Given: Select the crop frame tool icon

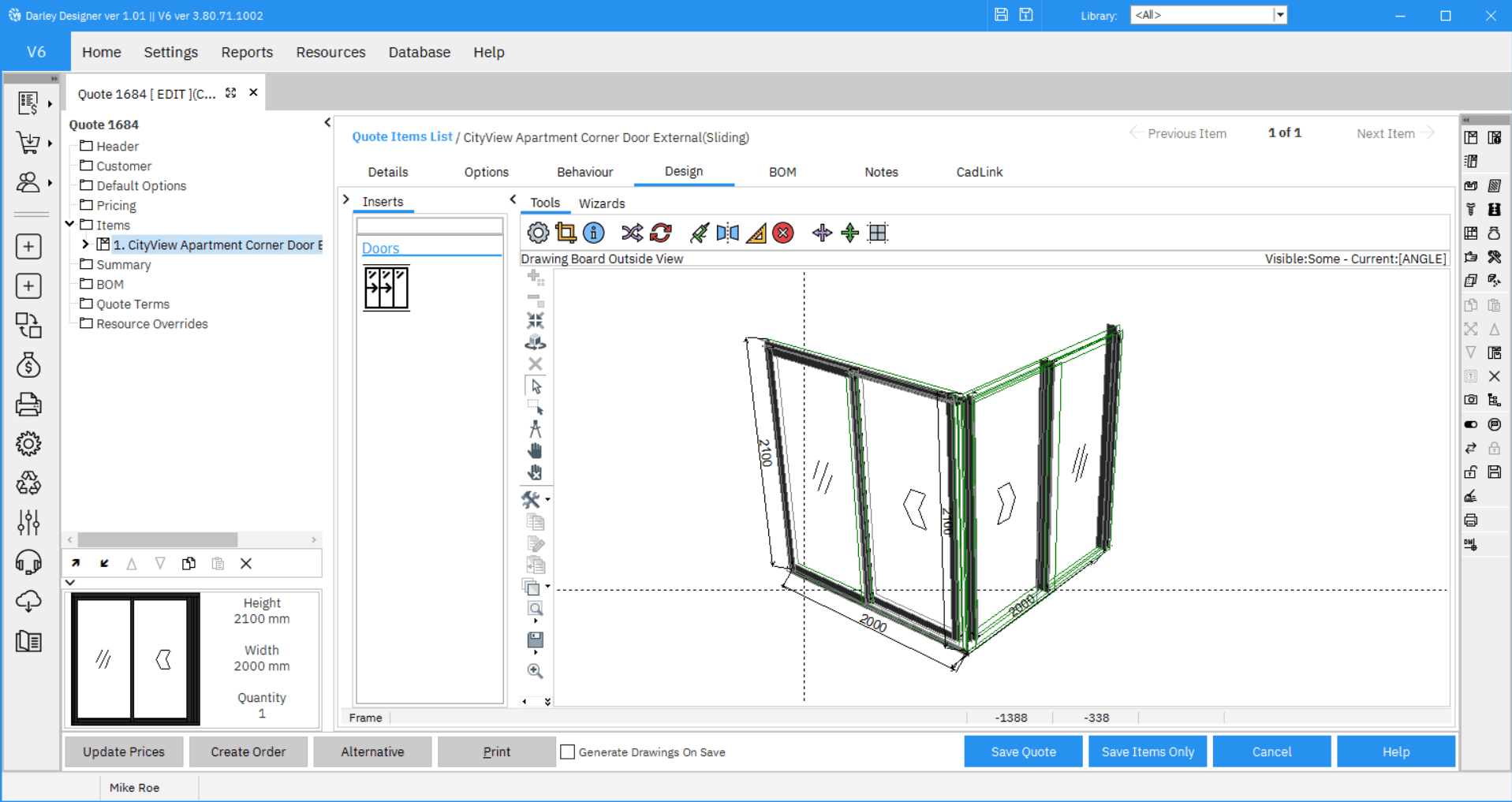Looking at the screenshot, I should 566,233.
